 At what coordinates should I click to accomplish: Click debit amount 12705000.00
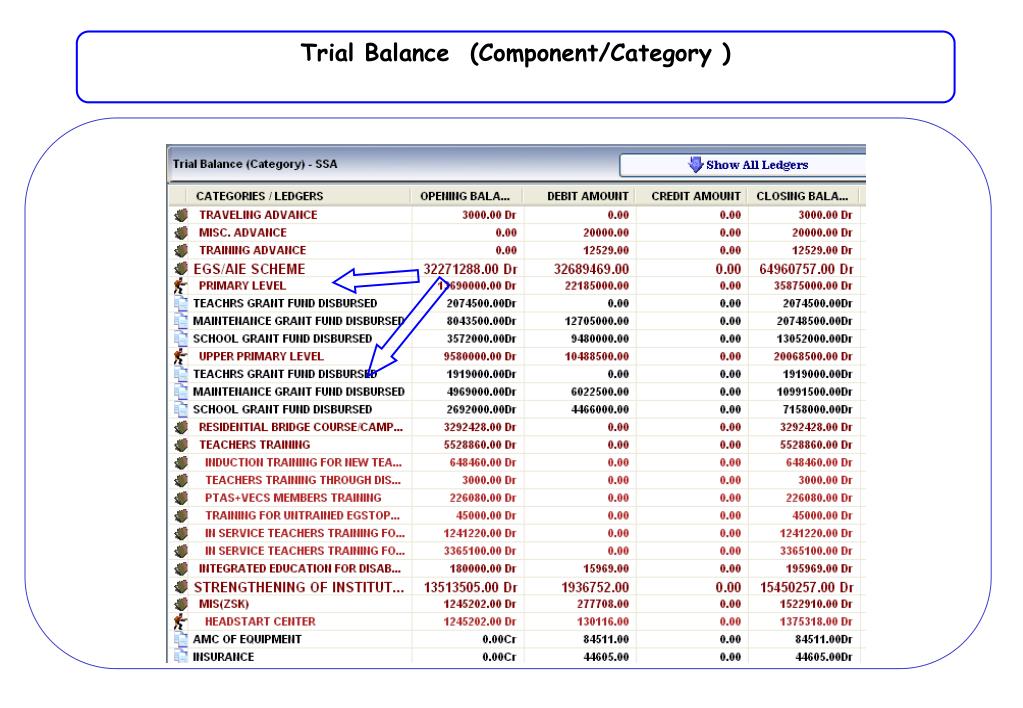click(596, 321)
